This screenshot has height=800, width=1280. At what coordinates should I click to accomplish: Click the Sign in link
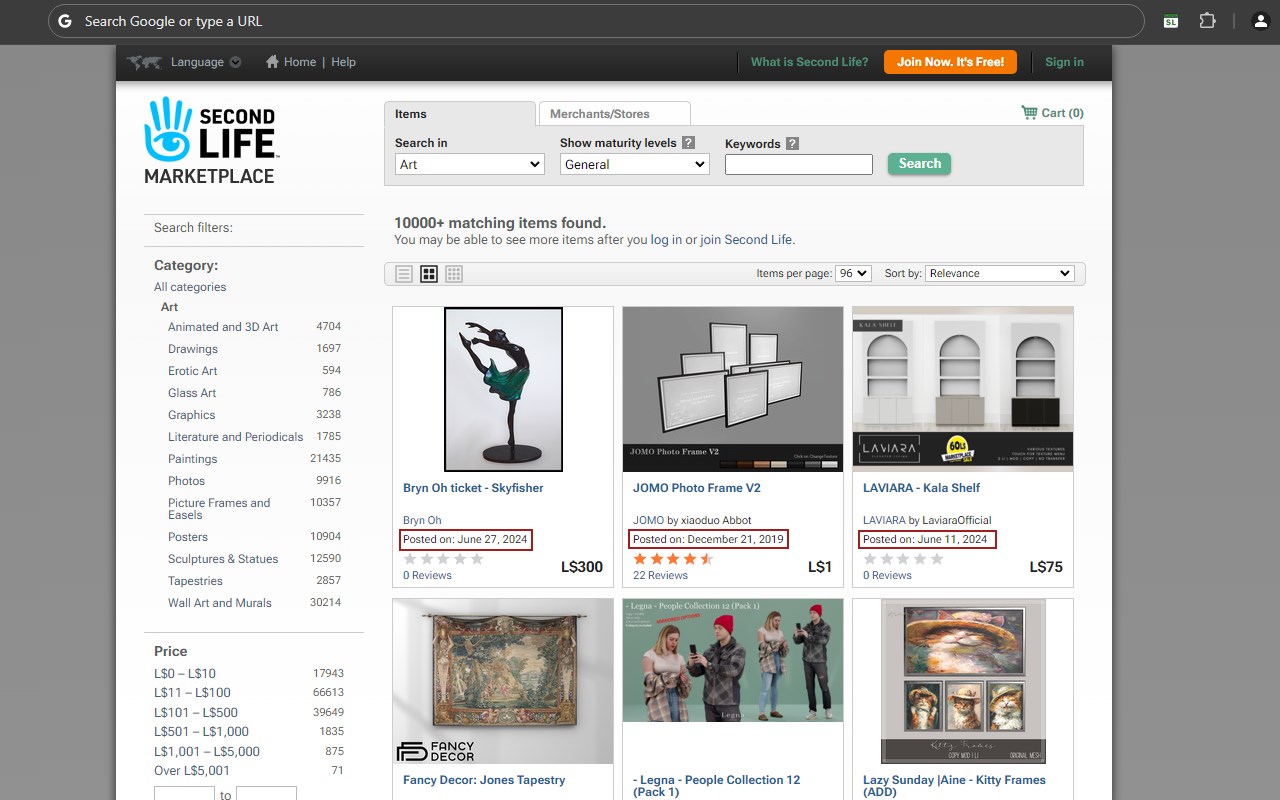1064,62
